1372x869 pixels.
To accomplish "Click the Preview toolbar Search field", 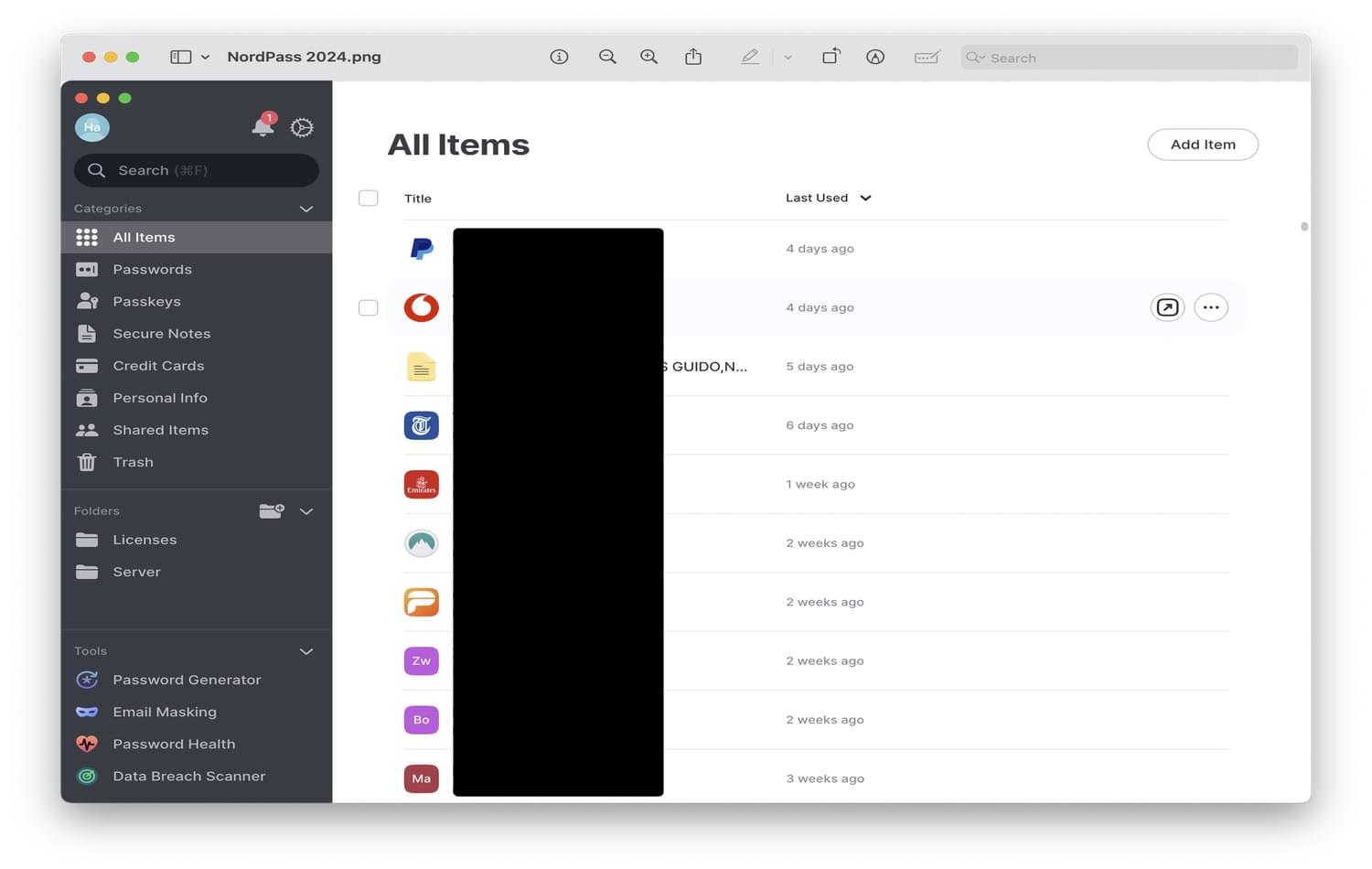I will [x=1130, y=58].
